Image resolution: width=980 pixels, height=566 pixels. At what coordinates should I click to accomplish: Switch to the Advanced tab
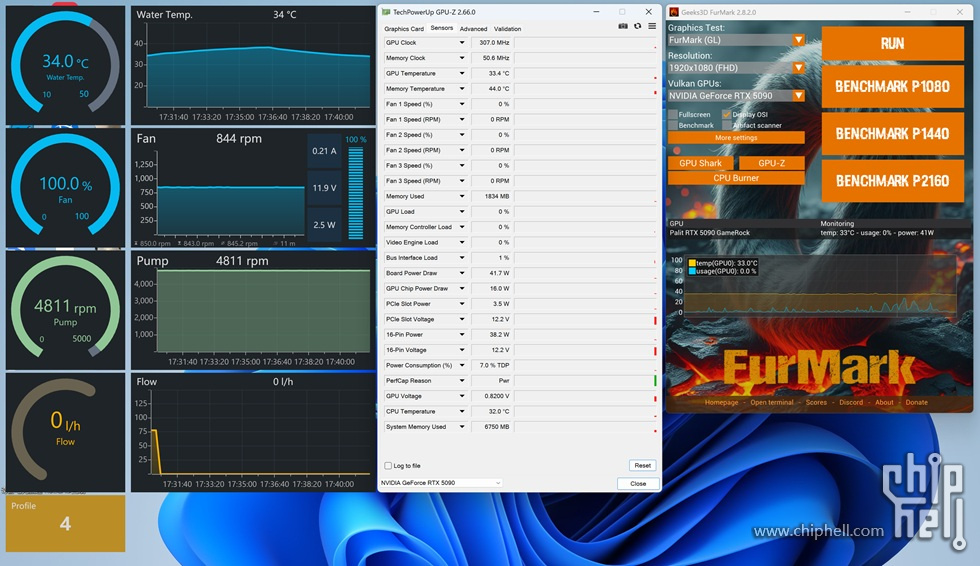pos(473,29)
